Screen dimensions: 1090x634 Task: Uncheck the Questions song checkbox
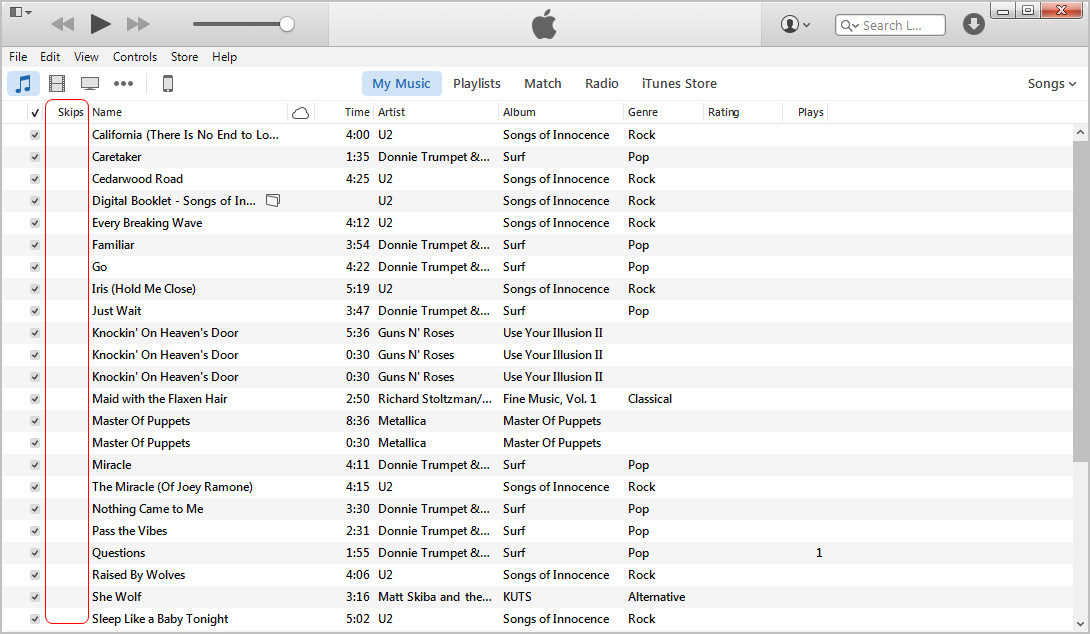35,553
